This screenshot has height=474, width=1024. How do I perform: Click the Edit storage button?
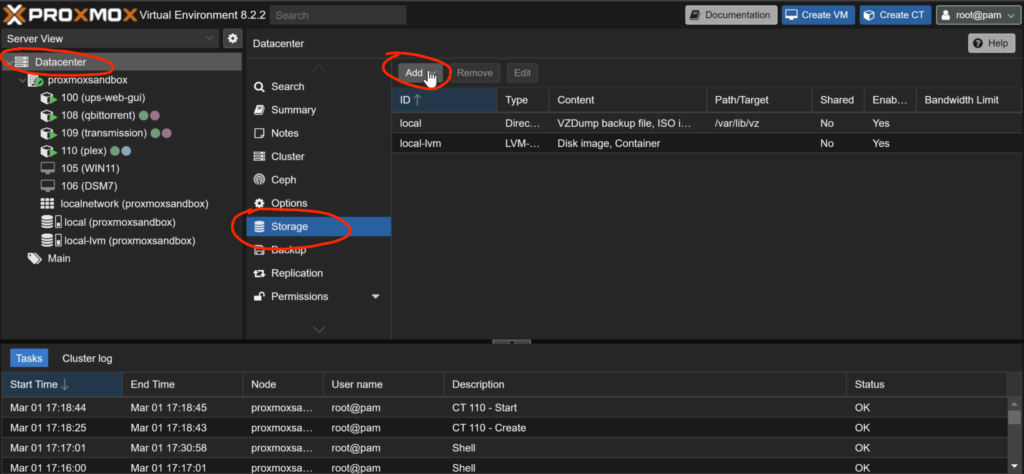522,73
